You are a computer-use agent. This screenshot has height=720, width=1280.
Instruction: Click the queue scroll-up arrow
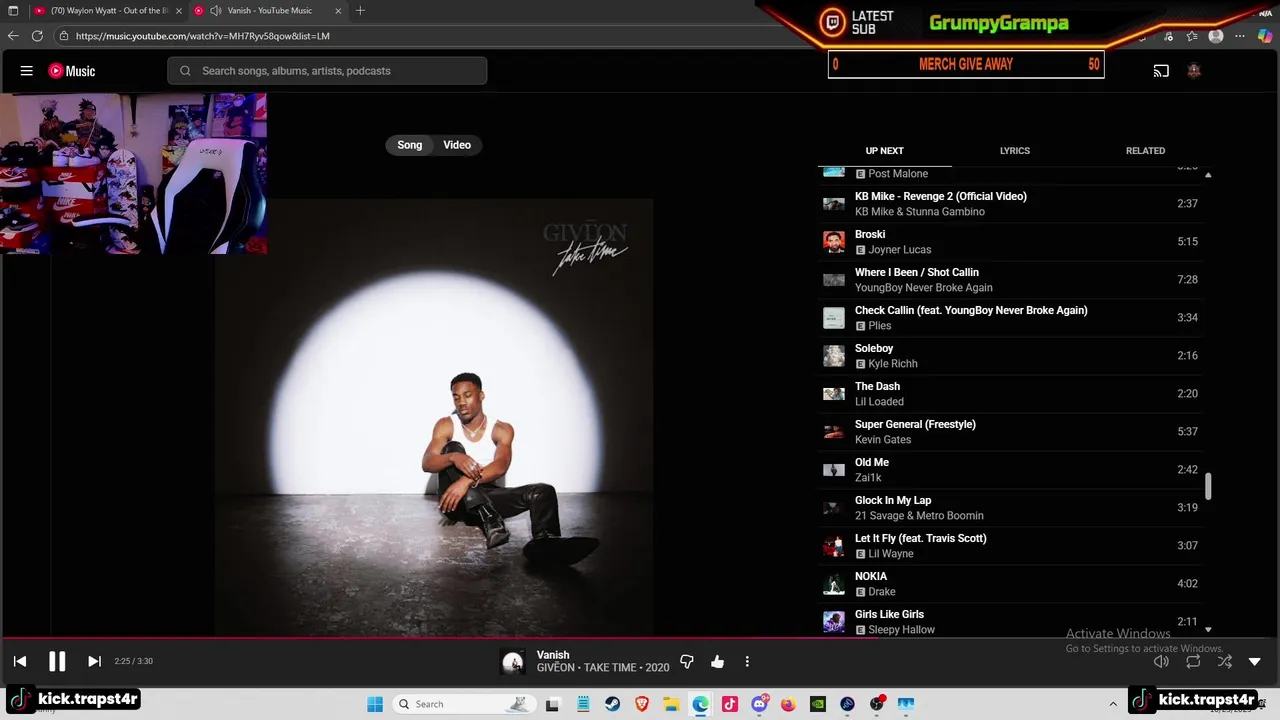click(1208, 175)
